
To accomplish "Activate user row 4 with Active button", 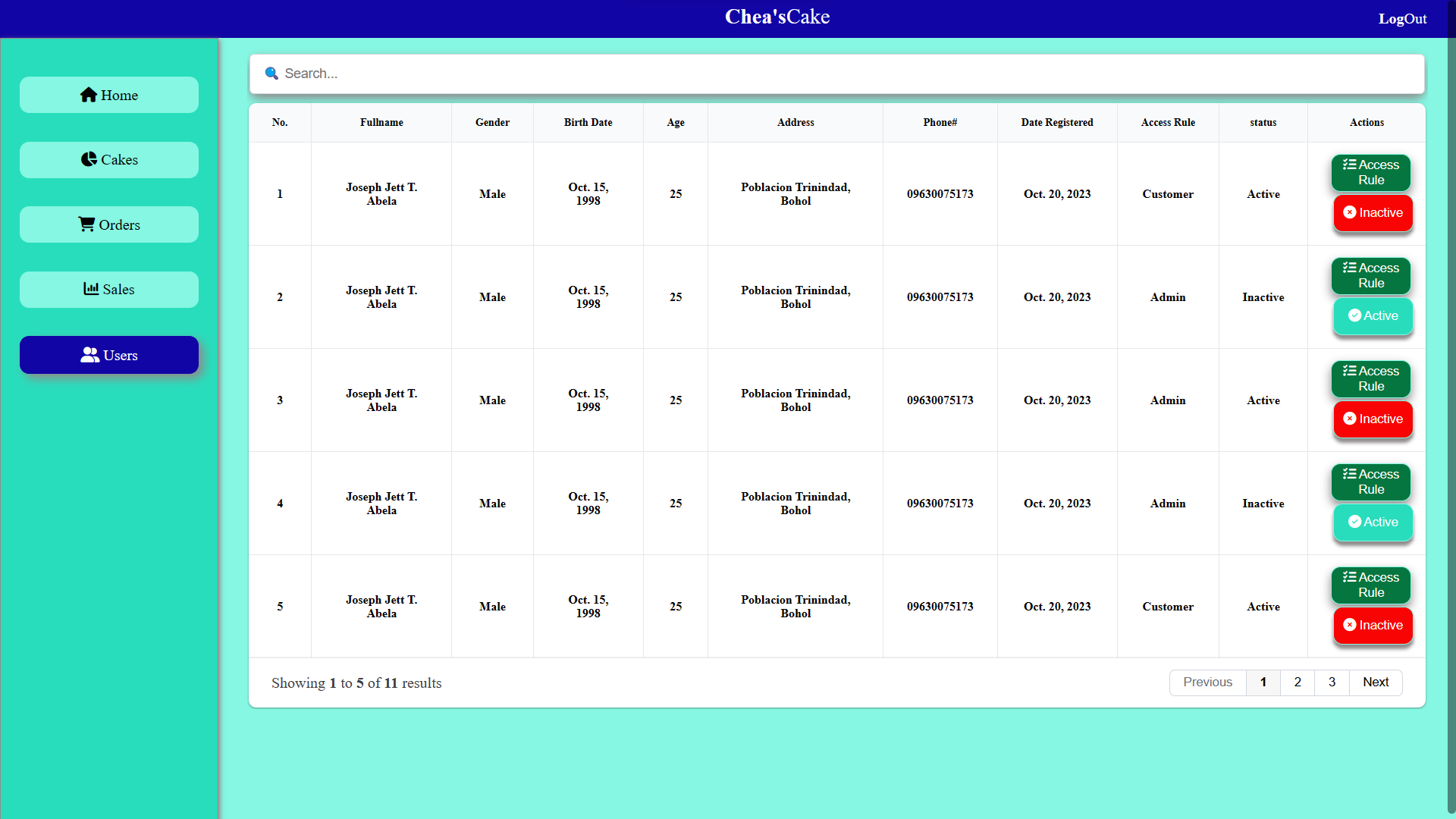I will pyautogui.click(x=1373, y=522).
